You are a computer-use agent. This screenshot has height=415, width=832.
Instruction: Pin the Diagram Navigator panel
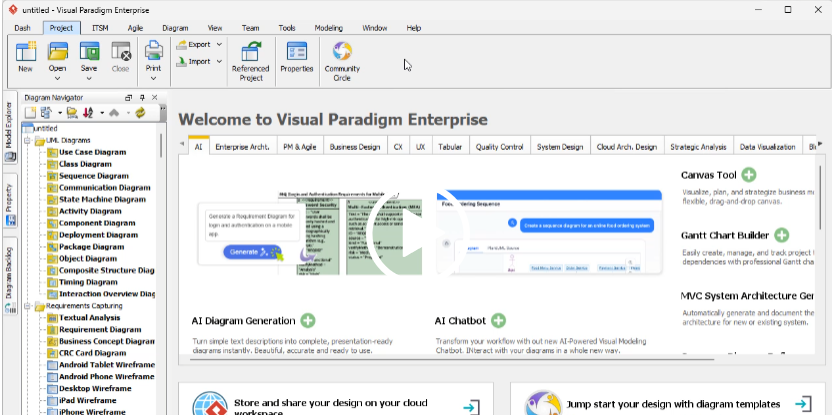[141, 97]
